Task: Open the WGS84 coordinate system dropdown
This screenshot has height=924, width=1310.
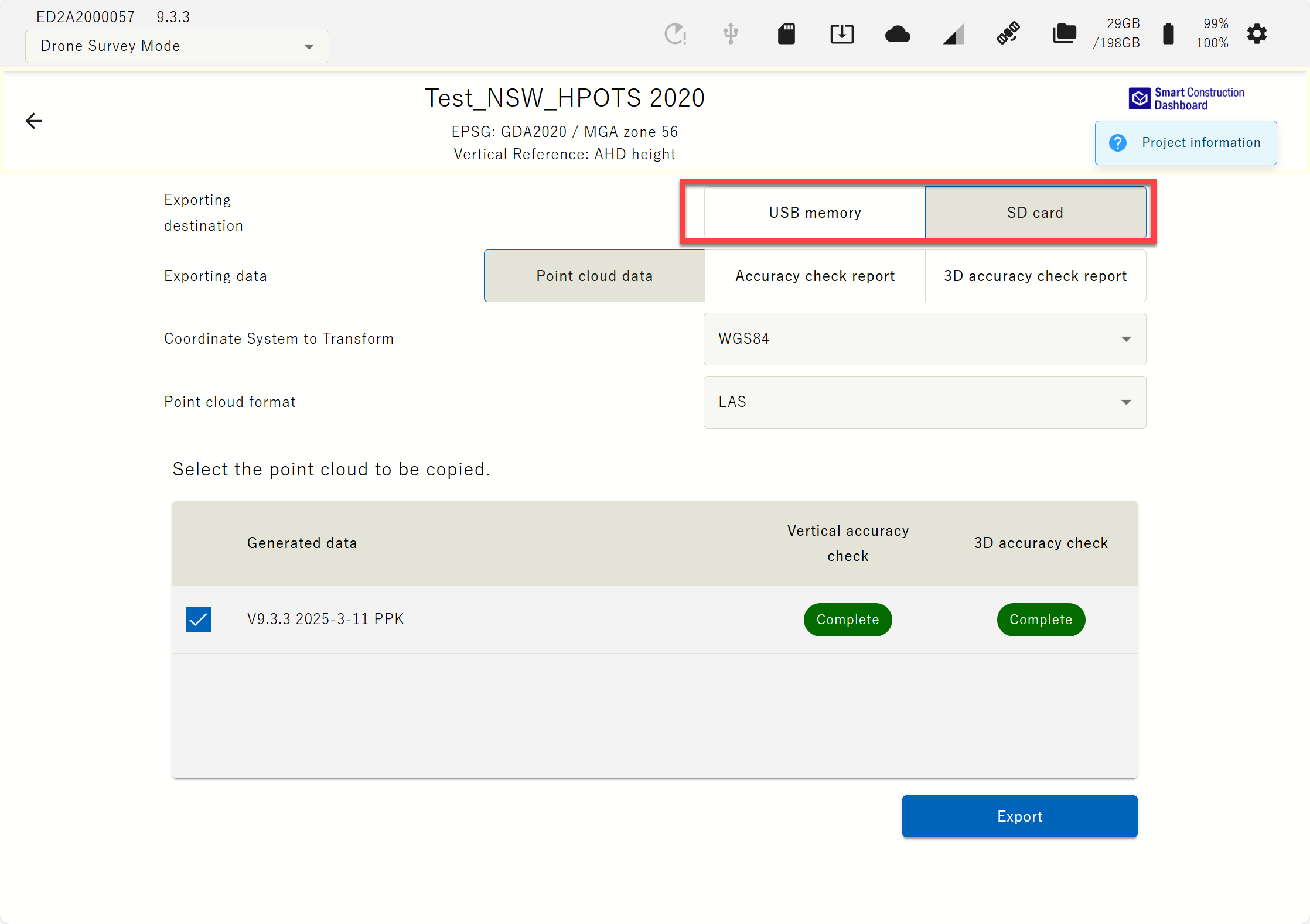Action: pyautogui.click(x=924, y=339)
